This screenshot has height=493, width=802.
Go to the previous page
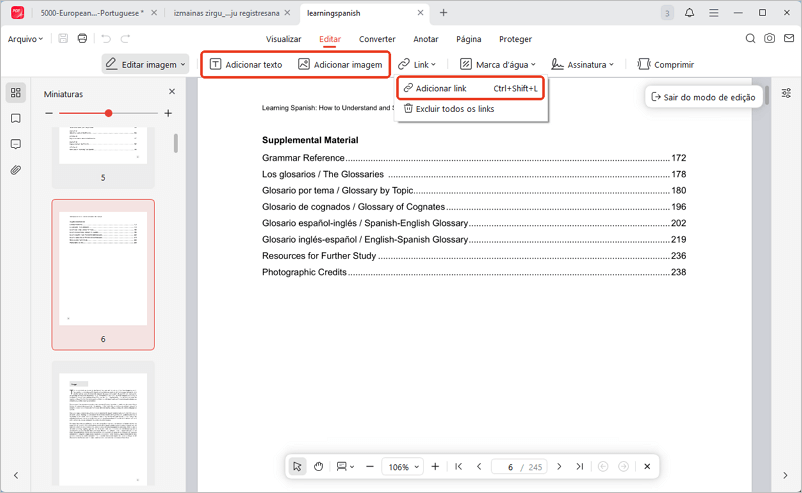pyautogui.click(x=479, y=466)
